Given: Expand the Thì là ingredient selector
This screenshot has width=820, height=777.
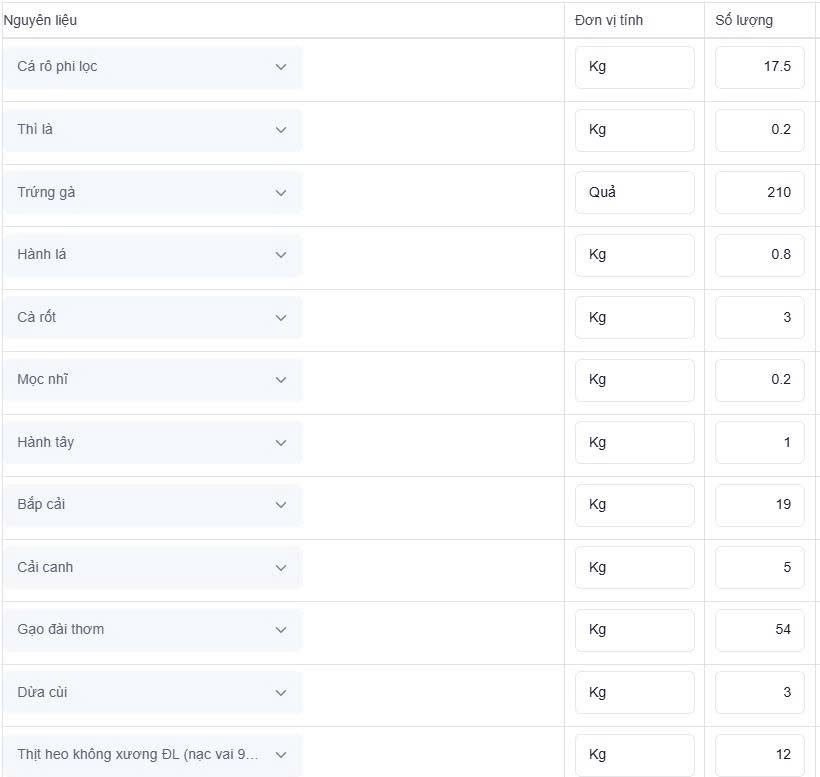Looking at the screenshot, I should point(153,130).
